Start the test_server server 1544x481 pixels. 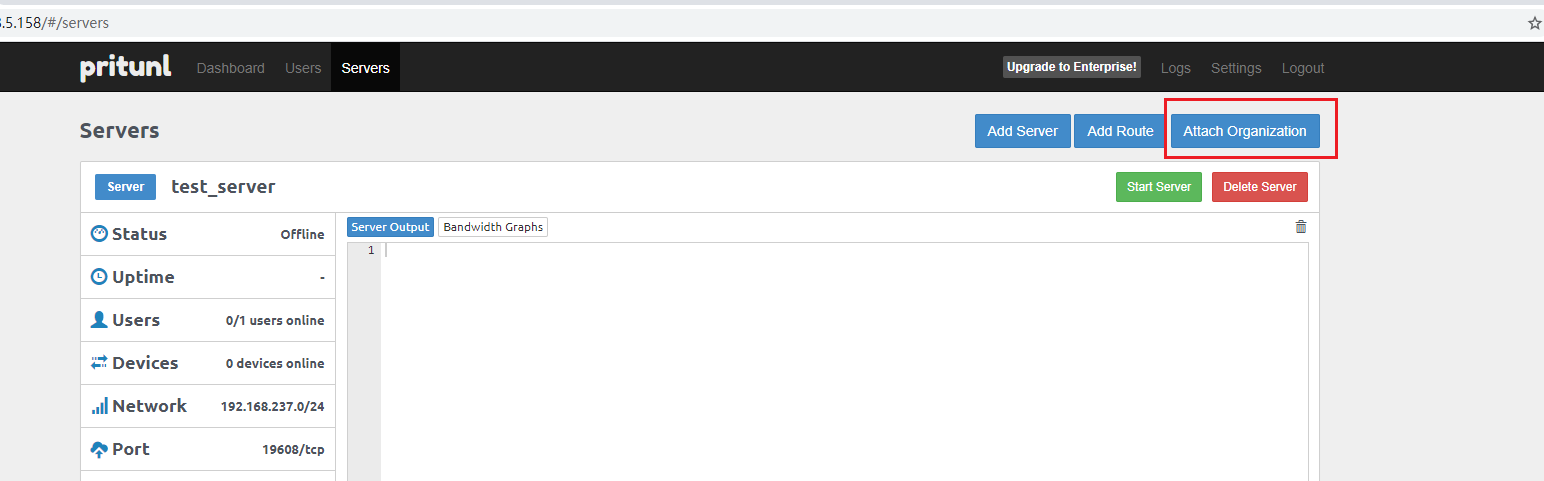(x=1158, y=187)
